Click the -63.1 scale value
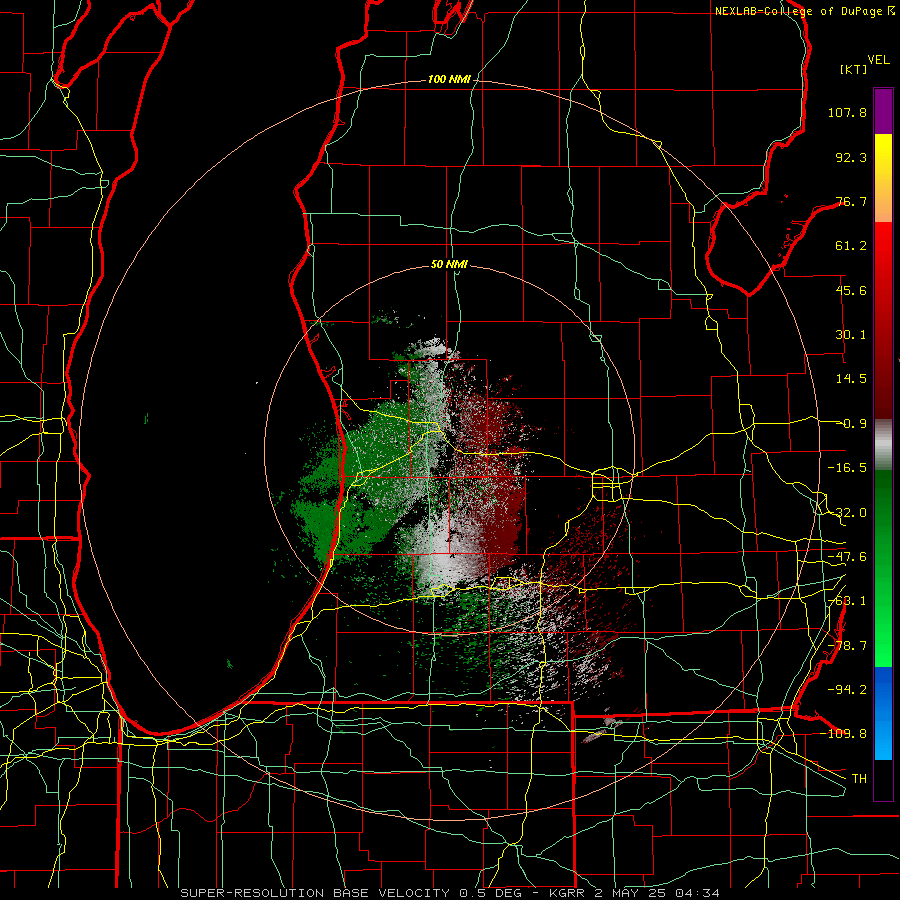 (x=847, y=601)
